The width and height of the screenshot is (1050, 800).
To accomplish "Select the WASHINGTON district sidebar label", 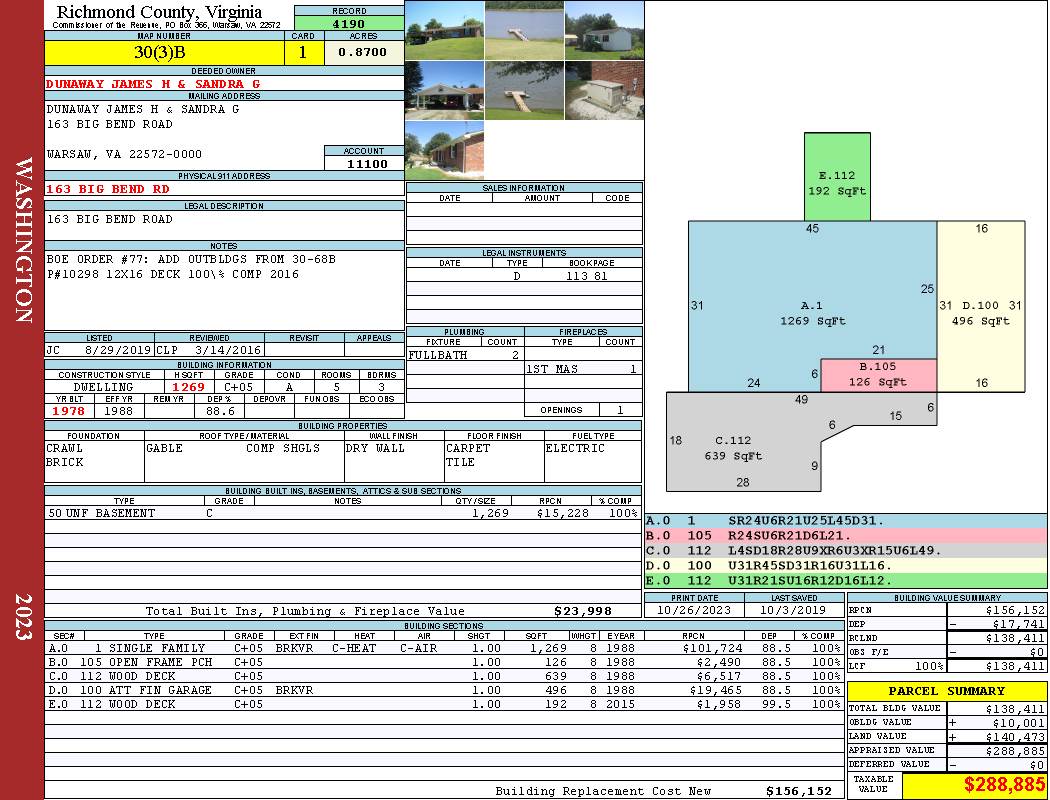I will point(23,240).
